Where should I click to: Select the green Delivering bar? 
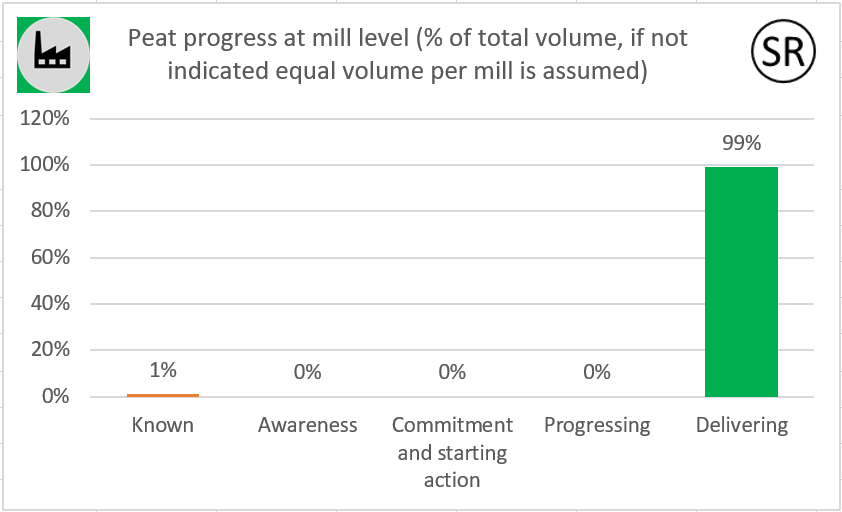741,282
